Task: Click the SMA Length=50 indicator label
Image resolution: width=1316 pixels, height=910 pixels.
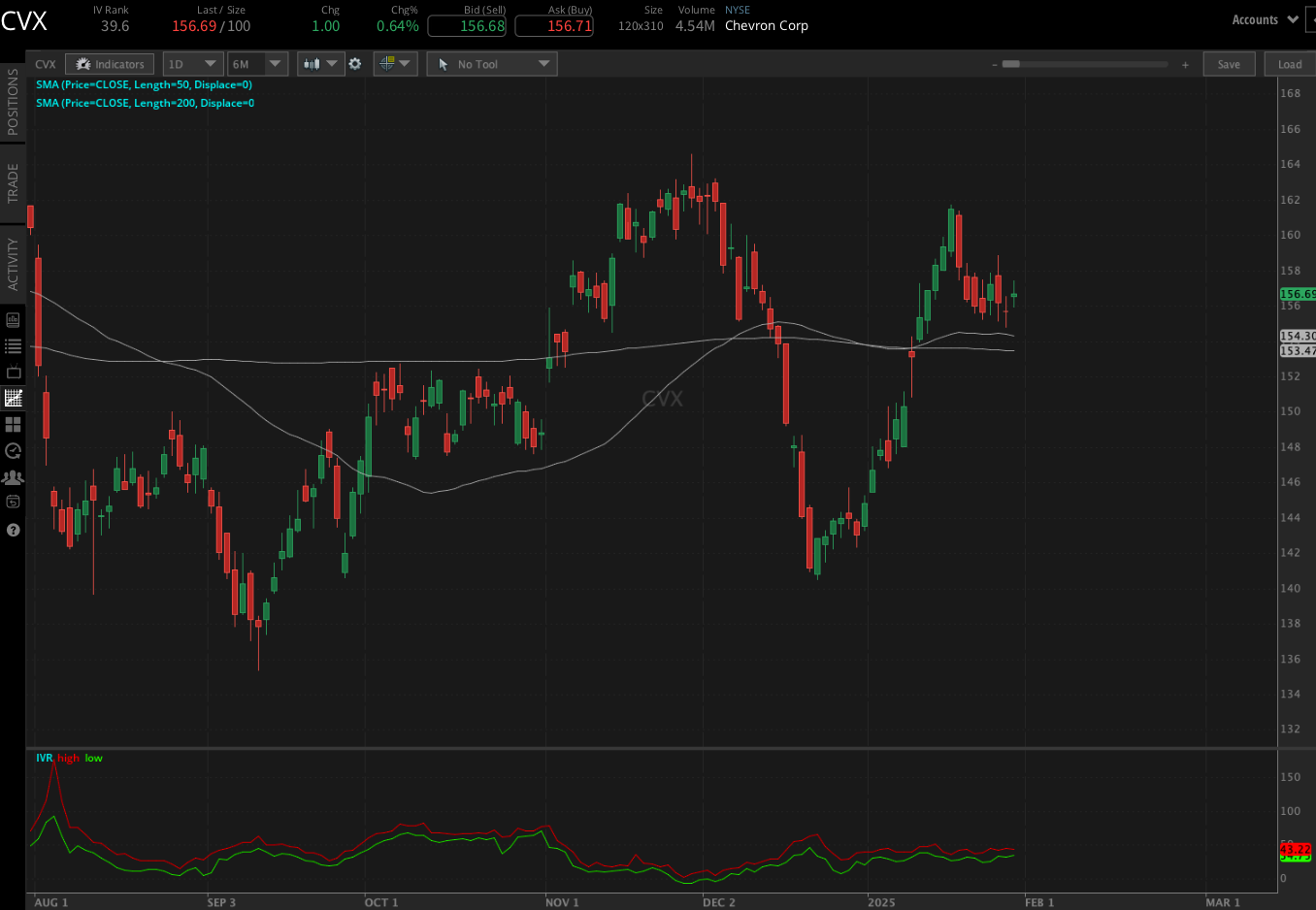Action: click(144, 84)
